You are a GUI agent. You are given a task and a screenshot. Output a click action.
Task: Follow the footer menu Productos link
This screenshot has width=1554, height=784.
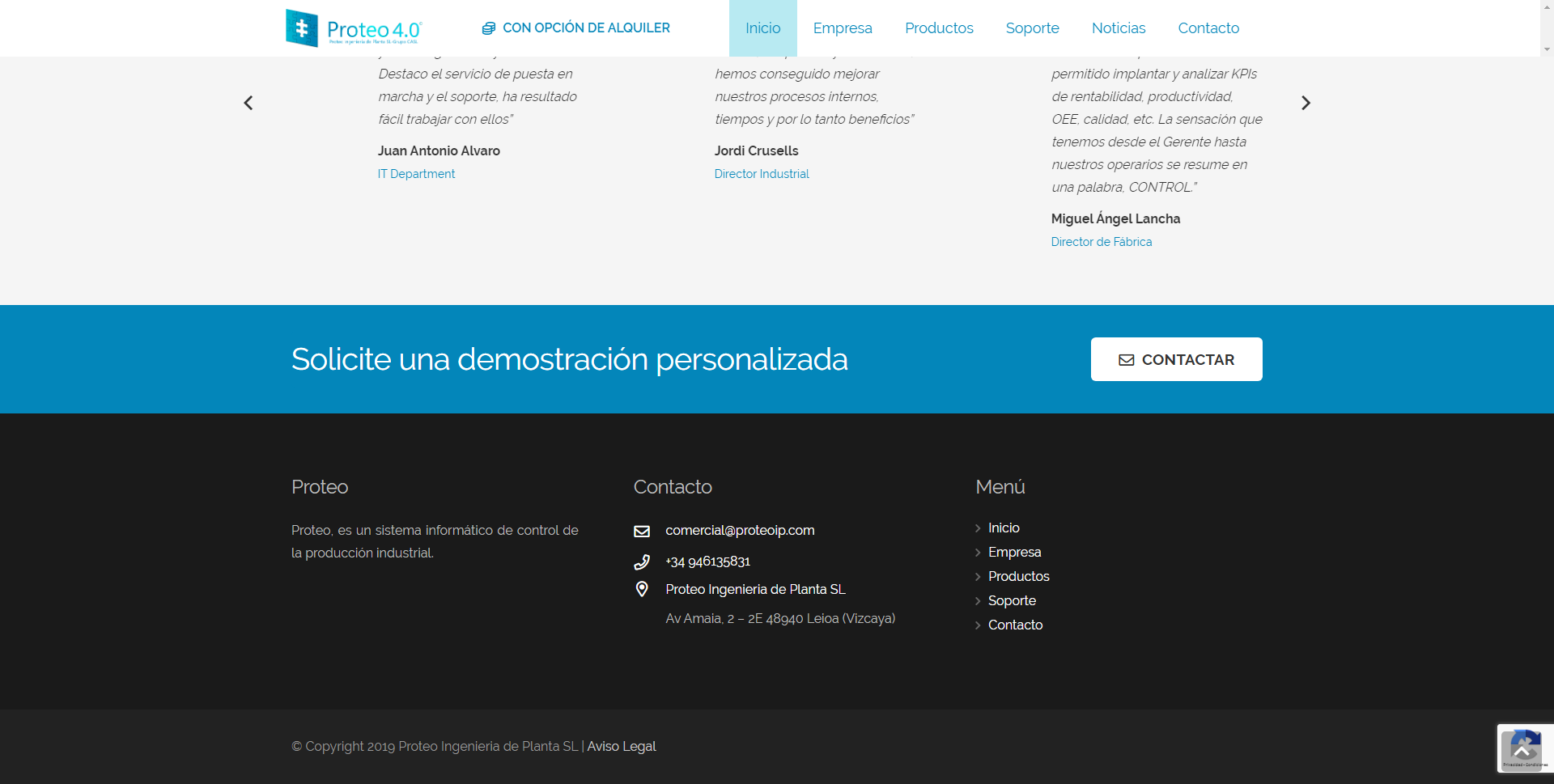pyautogui.click(x=1018, y=576)
